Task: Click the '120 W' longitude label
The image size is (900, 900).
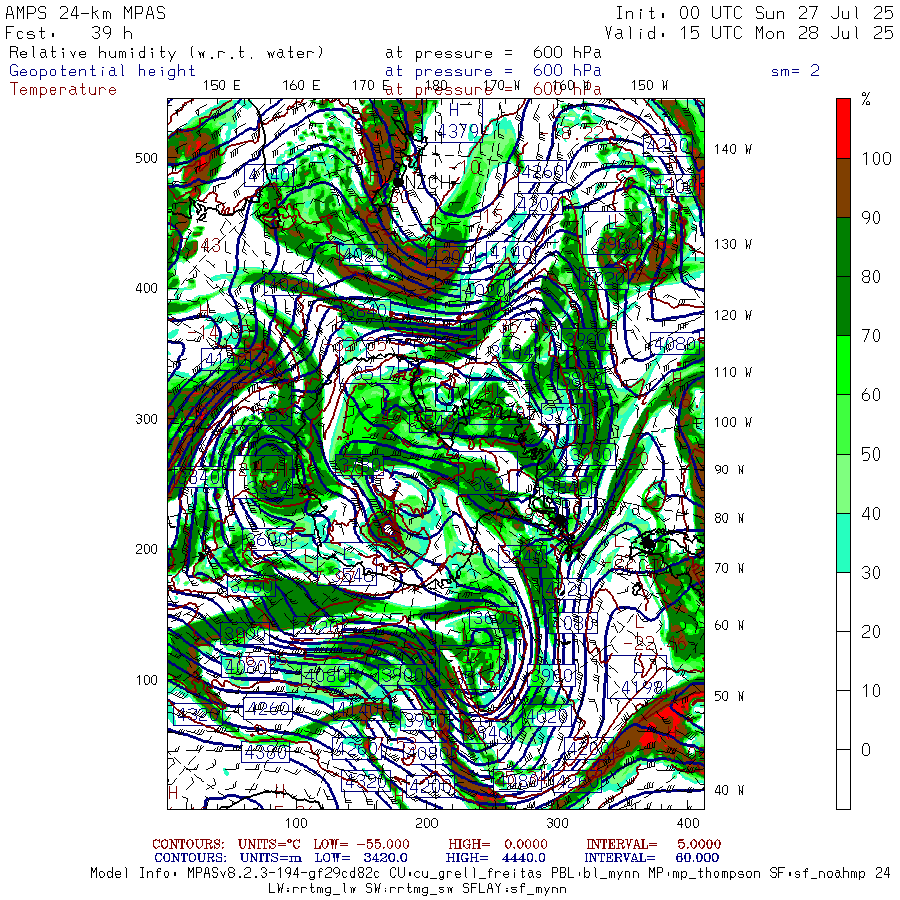Action: tap(732, 315)
